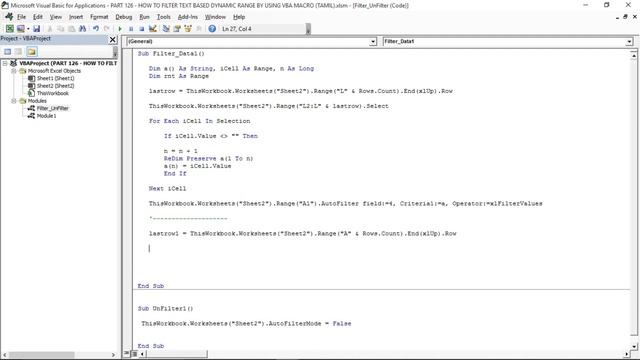Toggle Folders button in Project pane
The height and width of the screenshot is (360, 640).
[32, 51]
